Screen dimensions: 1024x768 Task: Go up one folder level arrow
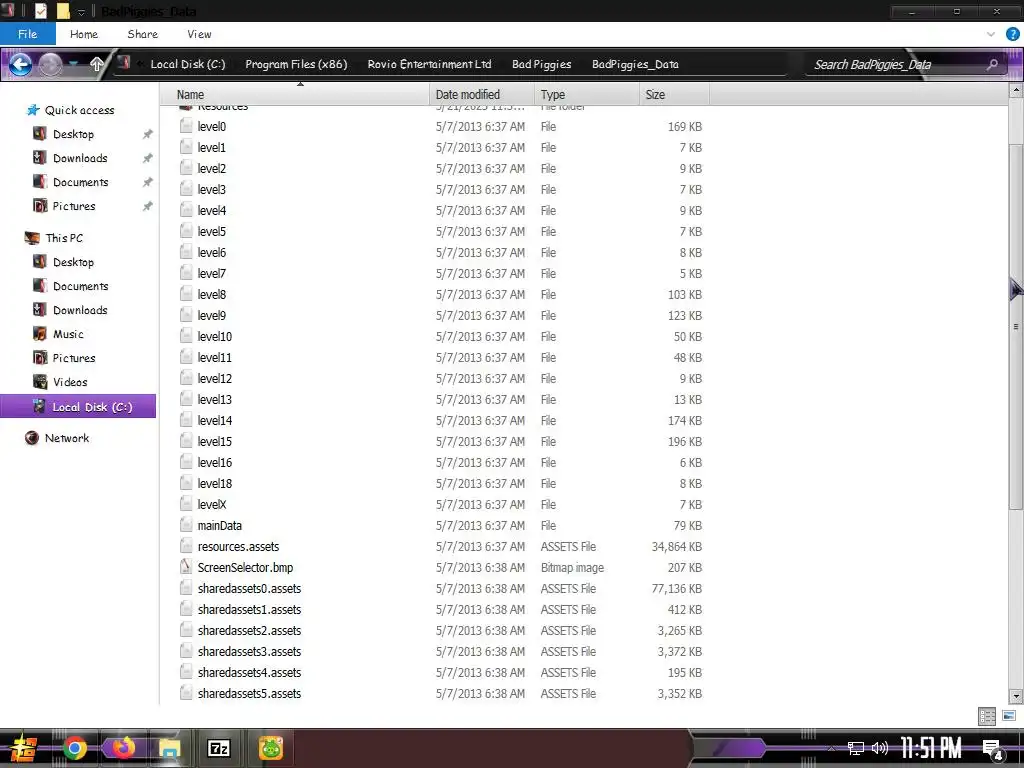97,64
